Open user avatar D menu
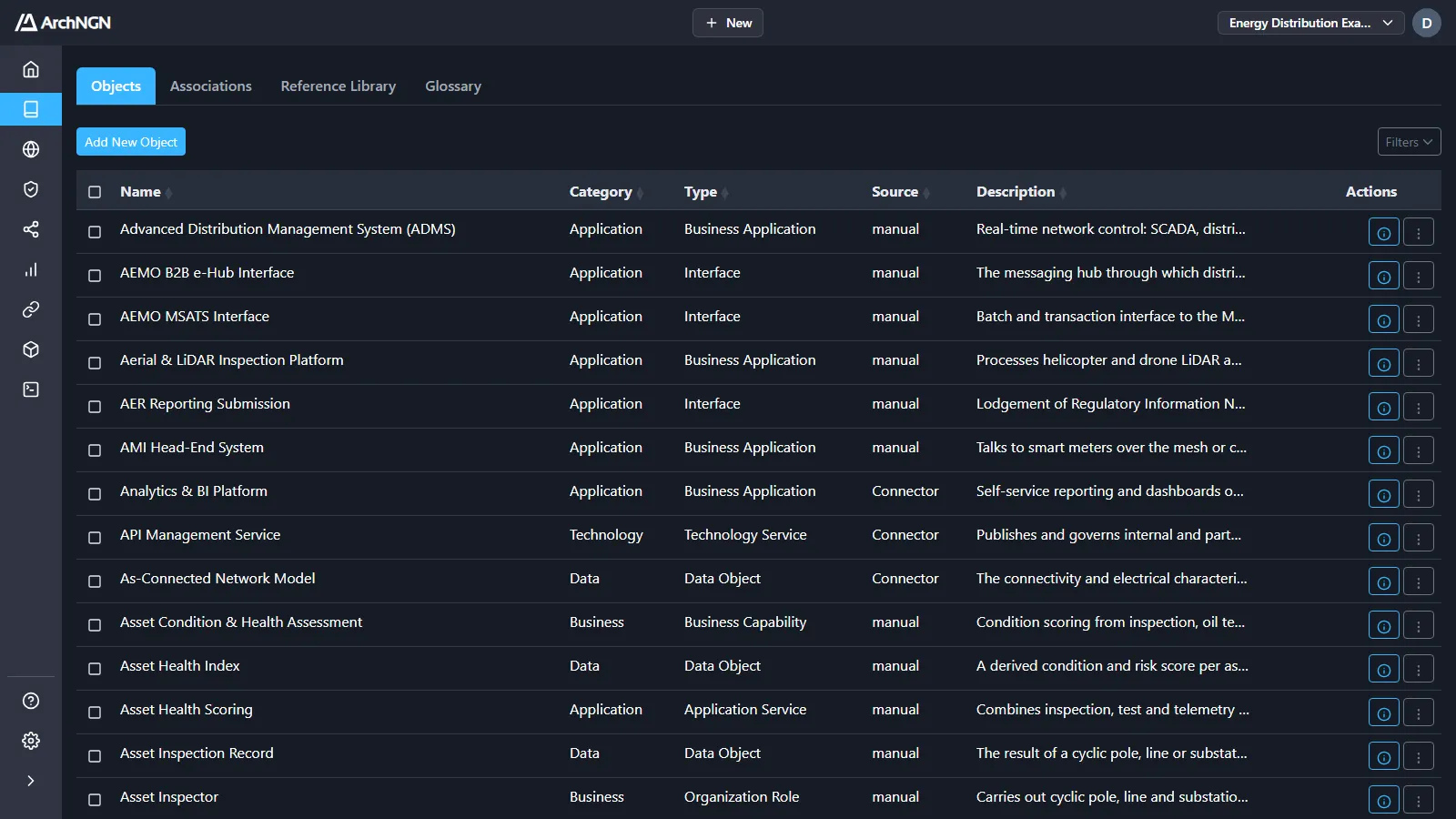1456x819 pixels. pos(1426,23)
